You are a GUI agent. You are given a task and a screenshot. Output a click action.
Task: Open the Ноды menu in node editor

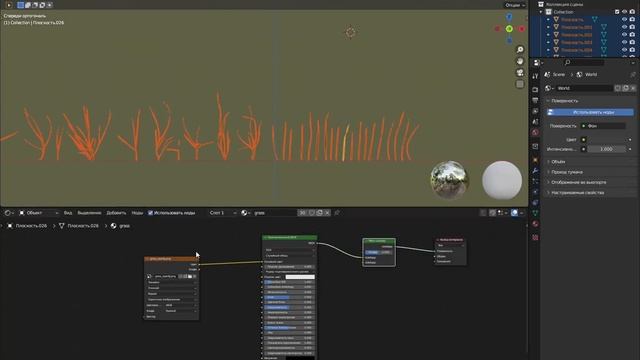pyautogui.click(x=137, y=213)
